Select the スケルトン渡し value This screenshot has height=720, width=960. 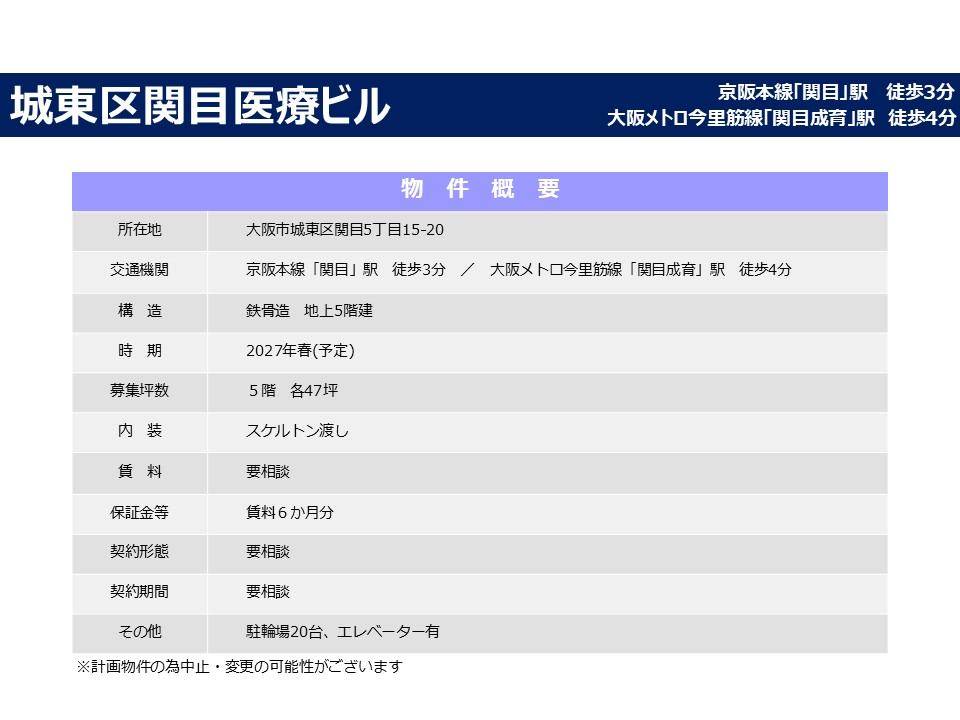[297, 431]
